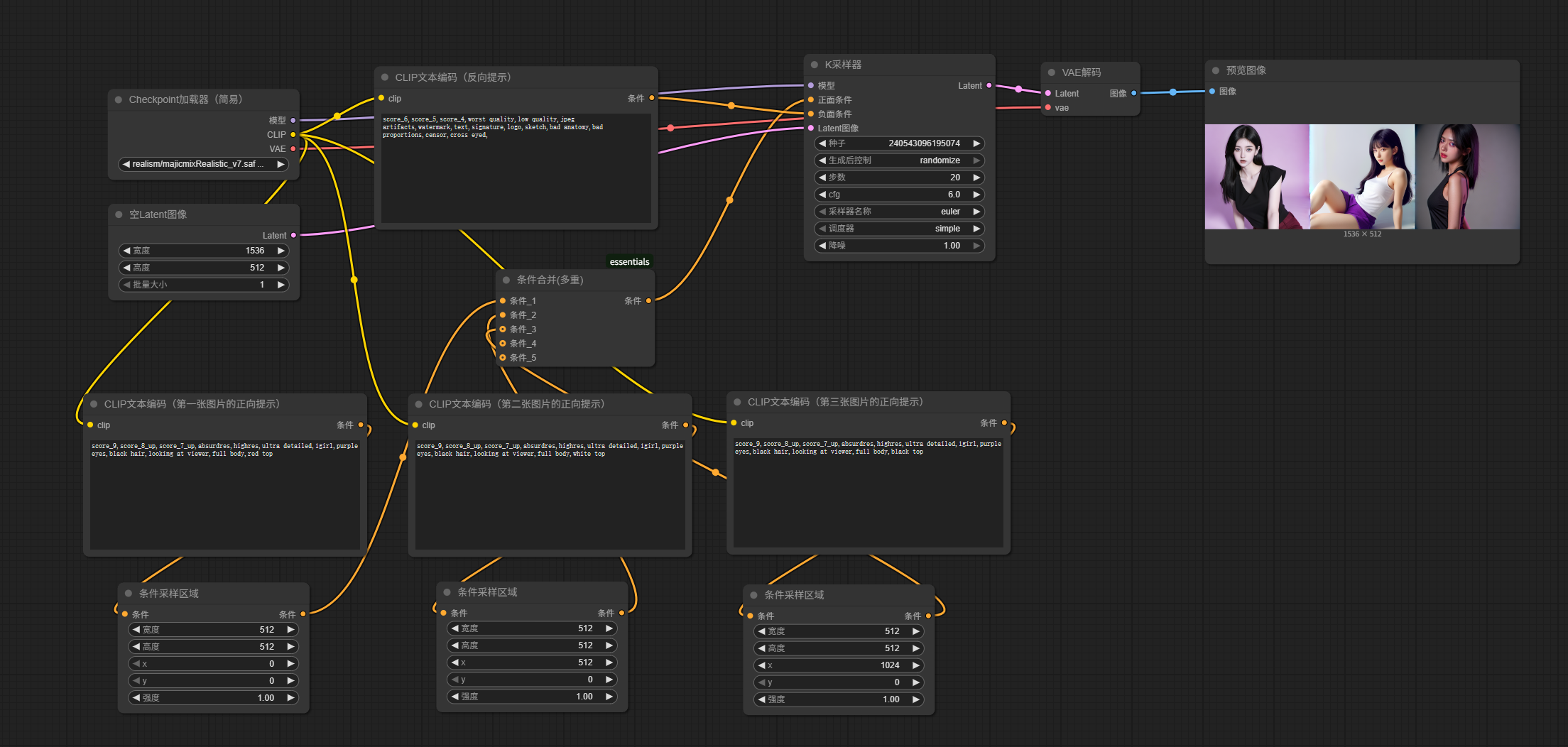Click the x 512 field in second 条件采样区域
The height and width of the screenshot is (747, 1568).
[x=532, y=663]
